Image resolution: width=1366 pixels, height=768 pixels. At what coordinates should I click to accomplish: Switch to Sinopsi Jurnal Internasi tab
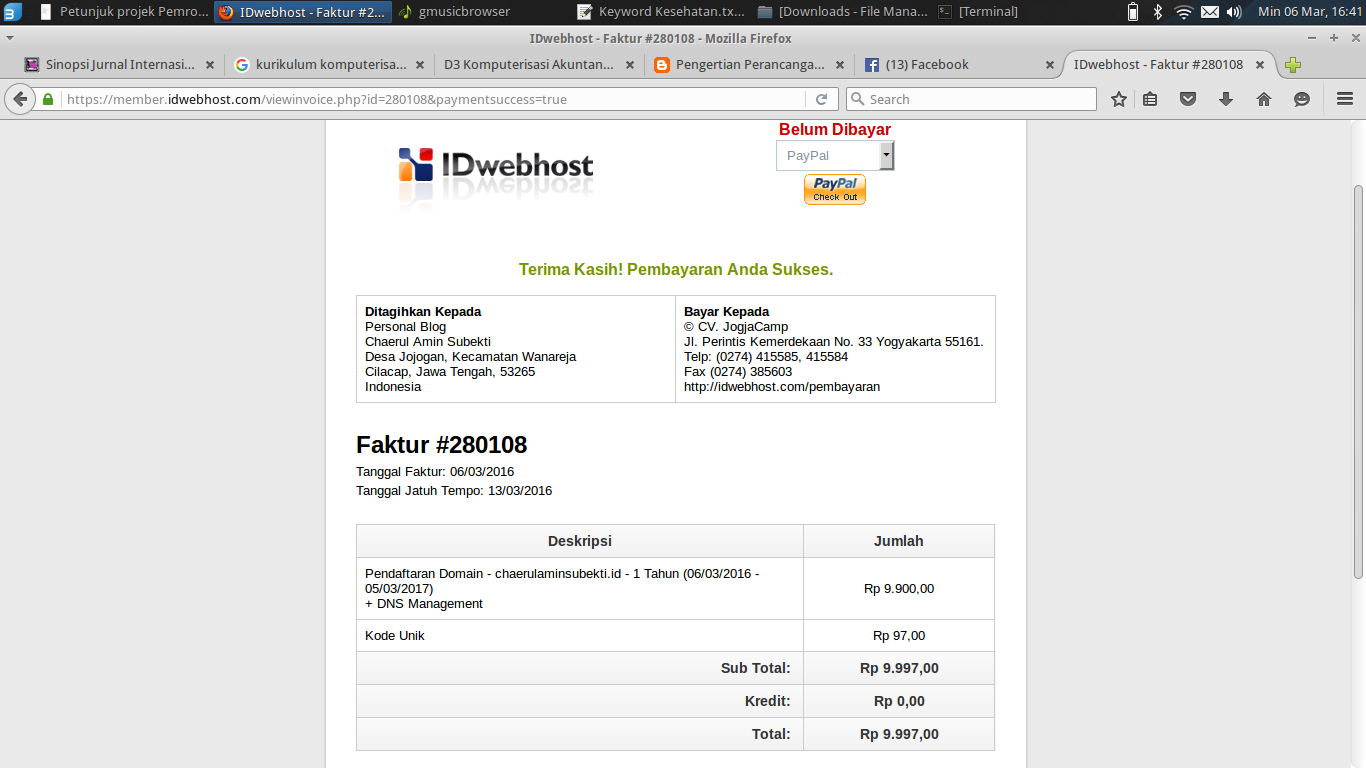[119, 65]
